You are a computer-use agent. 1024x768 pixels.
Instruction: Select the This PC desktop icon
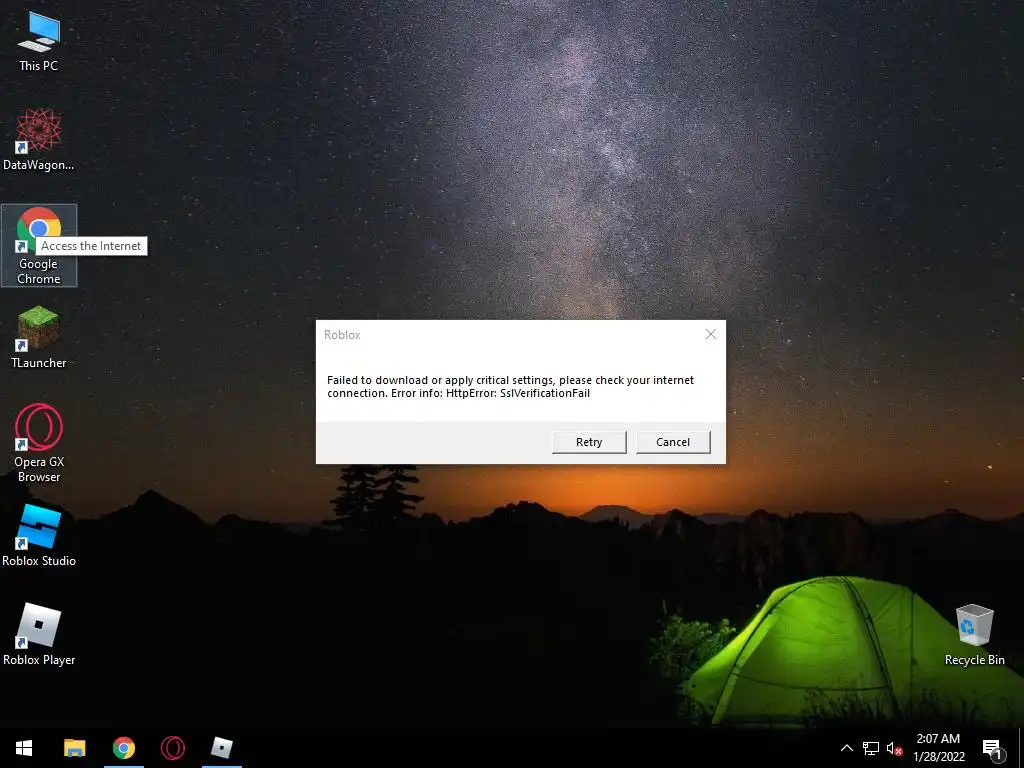click(39, 42)
